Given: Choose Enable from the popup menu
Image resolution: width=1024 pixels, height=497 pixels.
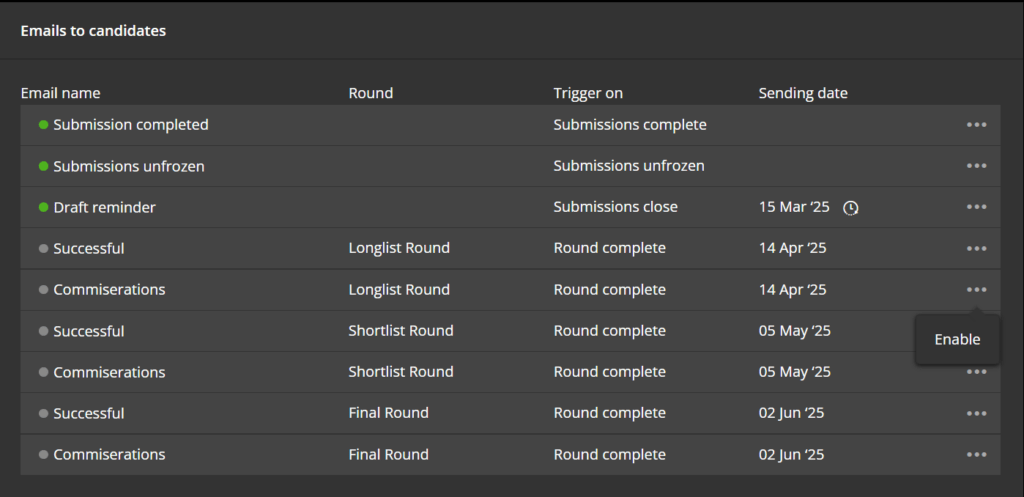Looking at the screenshot, I should 957,340.
